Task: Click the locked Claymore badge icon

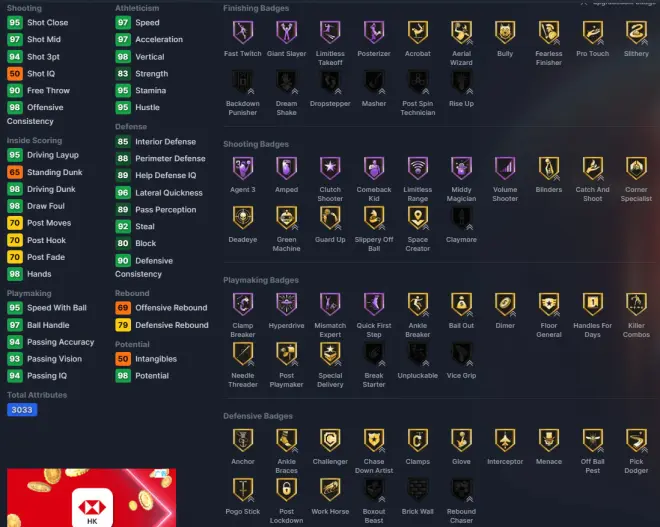Action: [461, 218]
